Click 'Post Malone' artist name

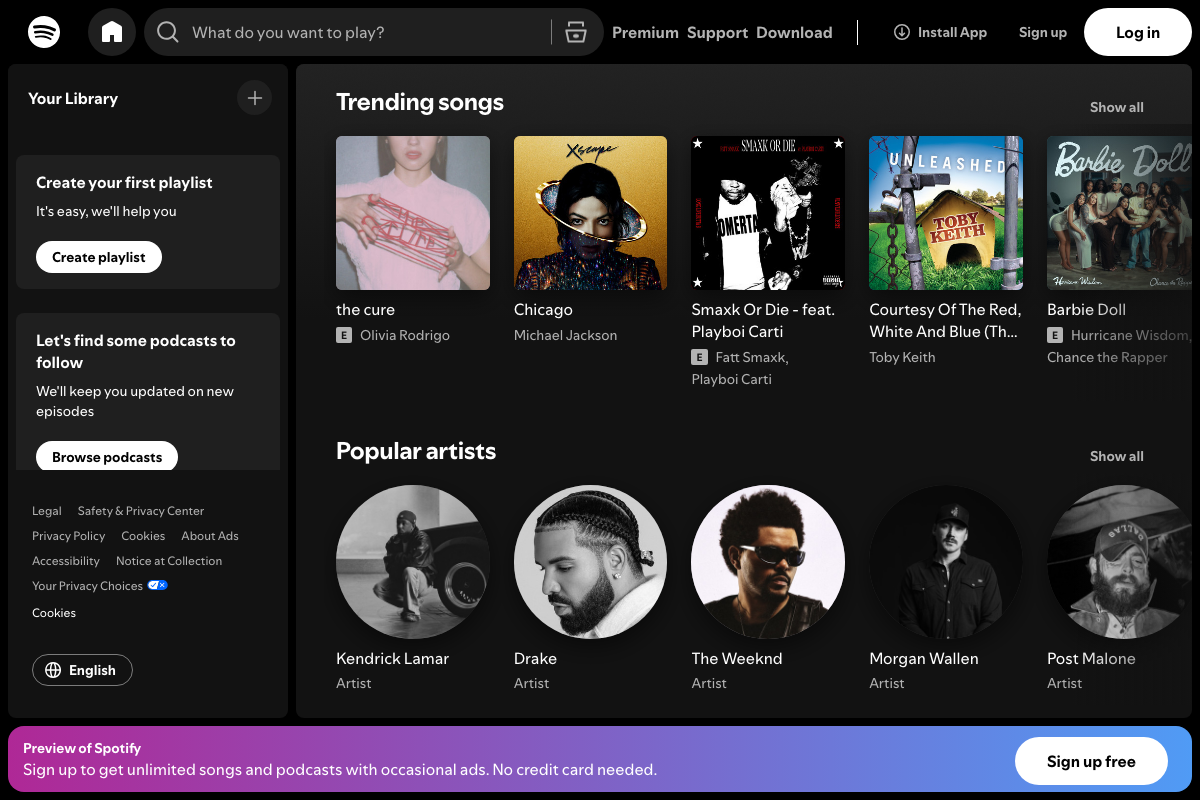pyautogui.click(x=1091, y=659)
